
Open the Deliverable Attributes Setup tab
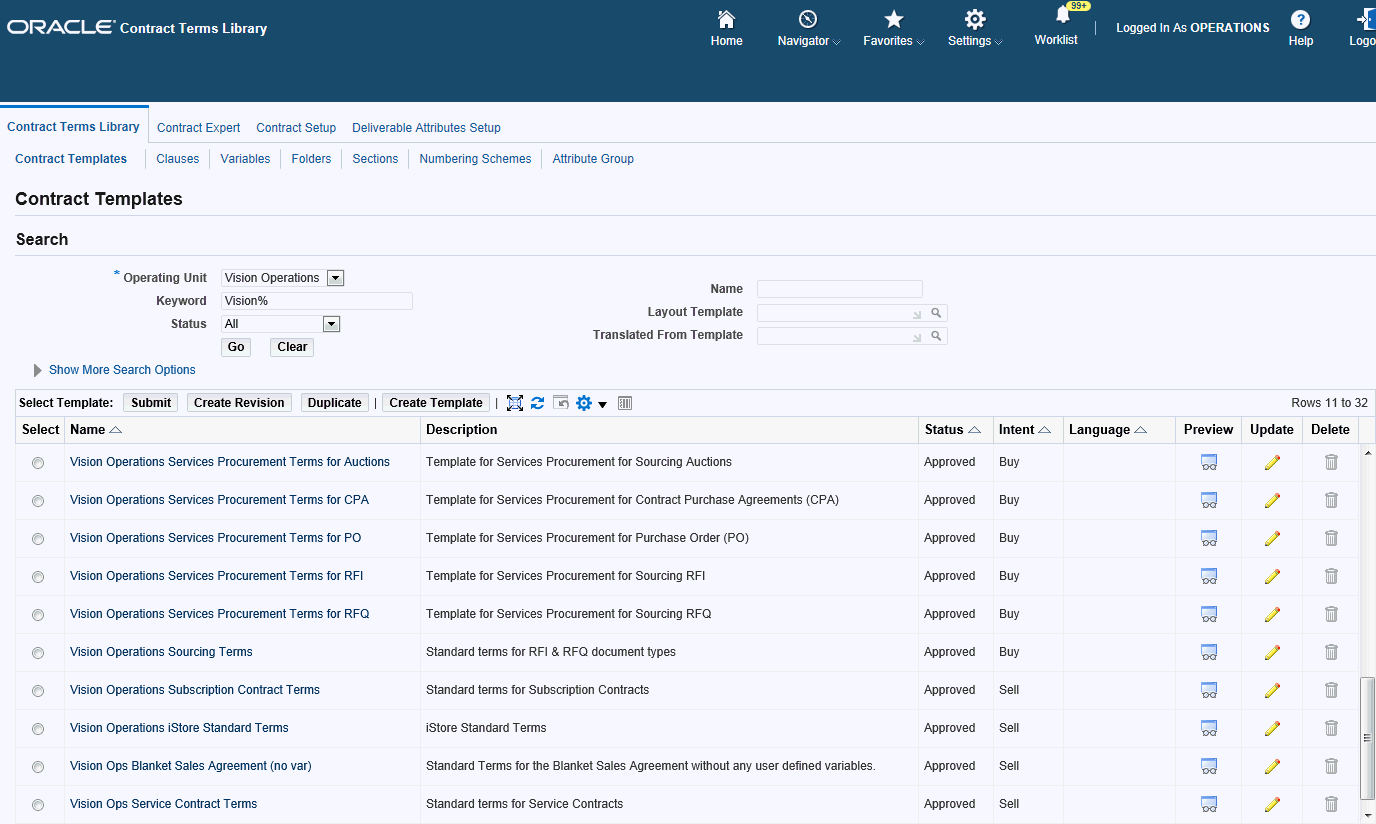(426, 128)
